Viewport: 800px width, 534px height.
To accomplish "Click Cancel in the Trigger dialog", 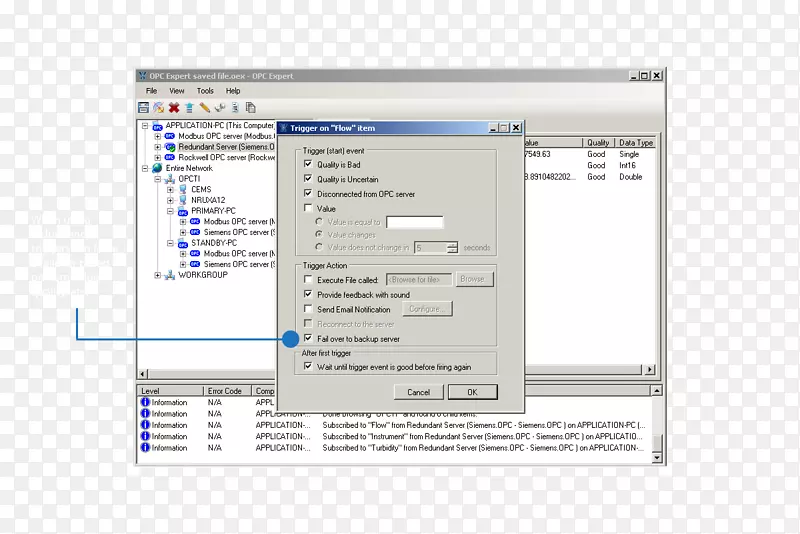I will point(418,392).
